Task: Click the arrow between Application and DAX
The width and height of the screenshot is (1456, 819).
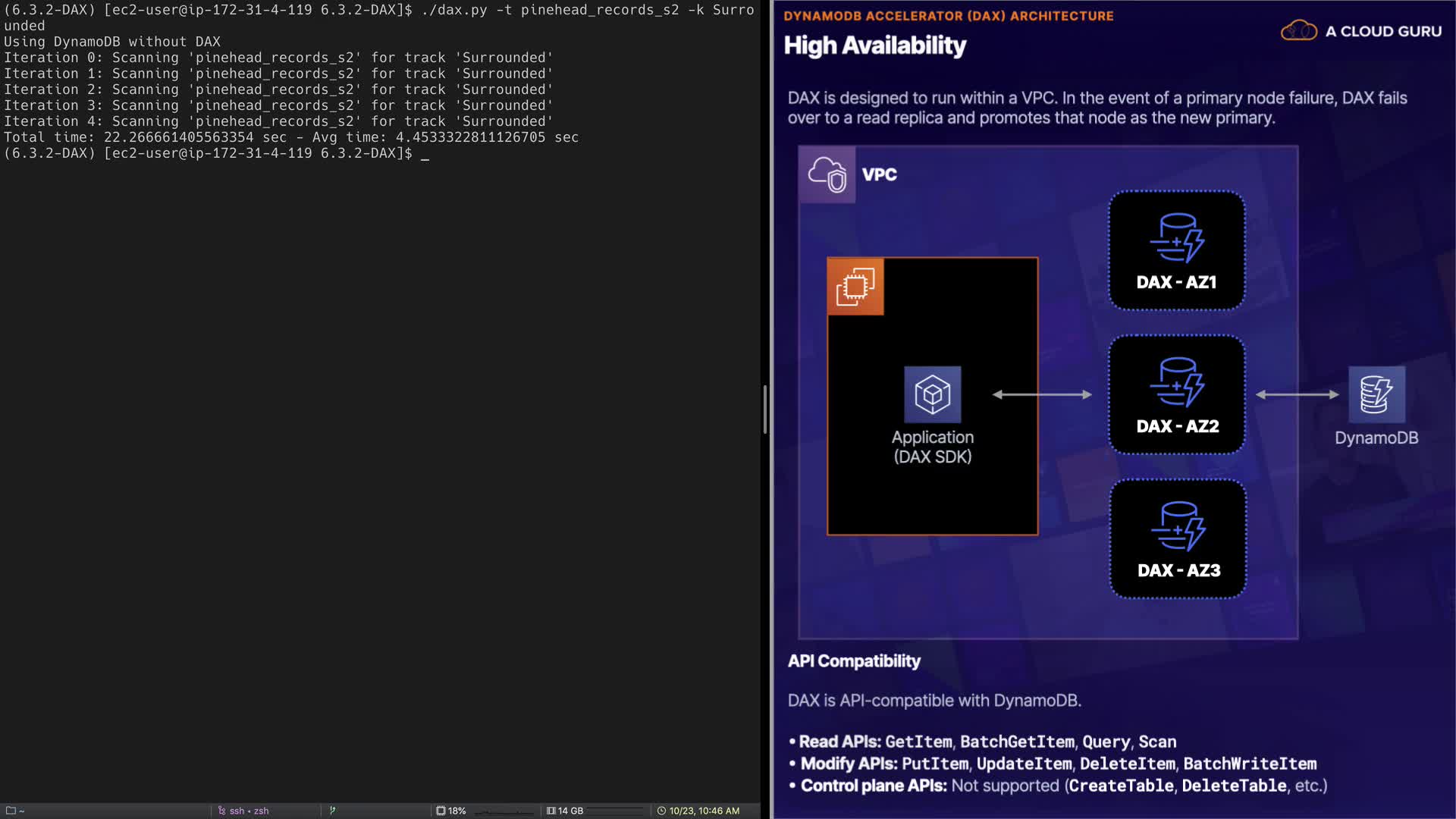Action: click(1042, 394)
